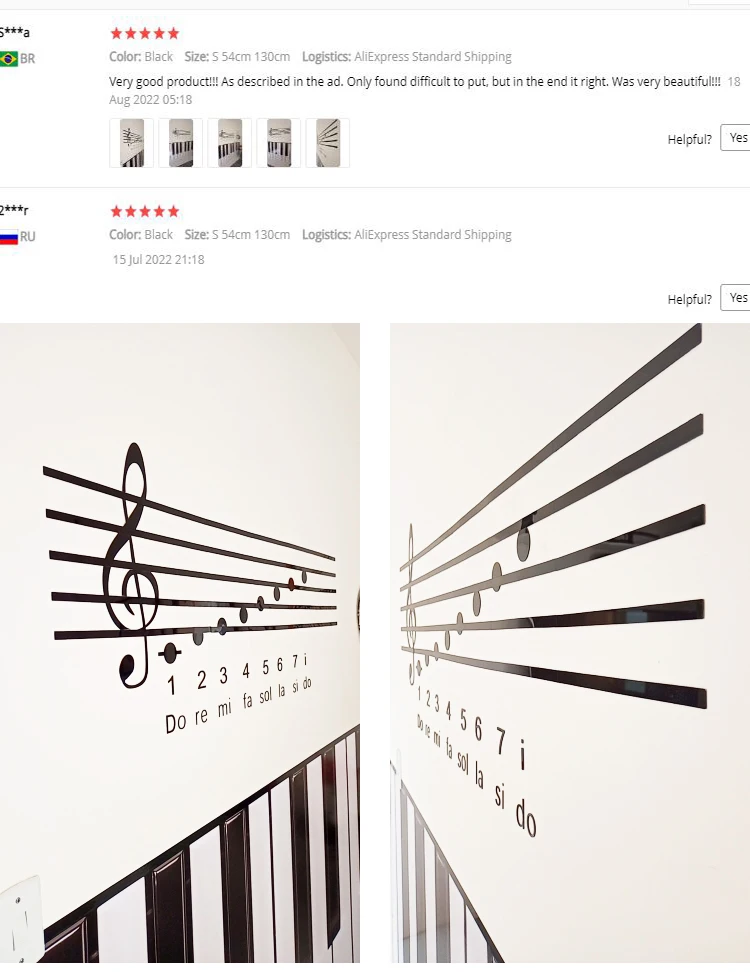Screen dimensions: 750x972
Task: Click the large treble clef wall photo
Action: pos(180,643)
